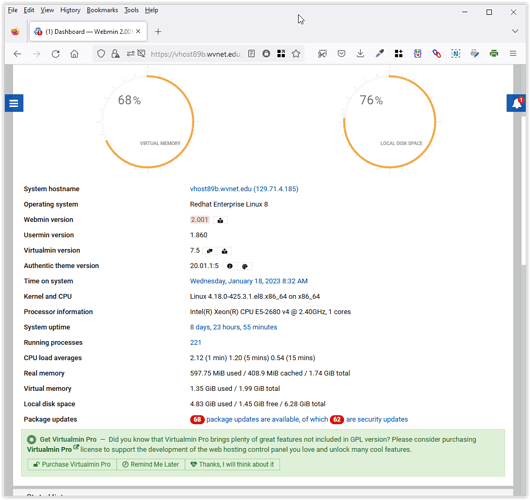Open the 'are security updates' link
530x500 pixels.
click(x=377, y=420)
